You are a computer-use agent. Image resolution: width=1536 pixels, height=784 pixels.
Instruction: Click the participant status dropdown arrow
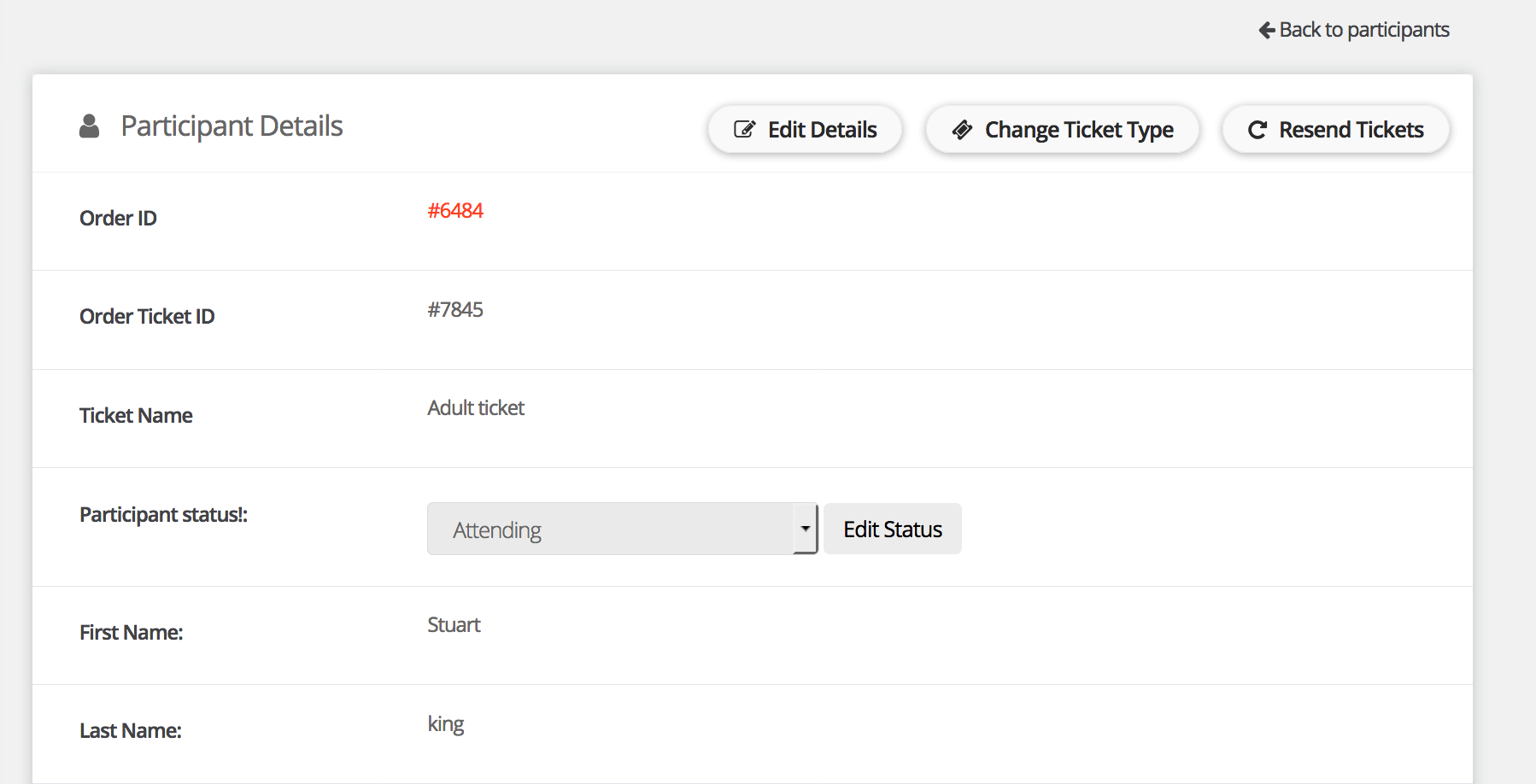click(805, 529)
